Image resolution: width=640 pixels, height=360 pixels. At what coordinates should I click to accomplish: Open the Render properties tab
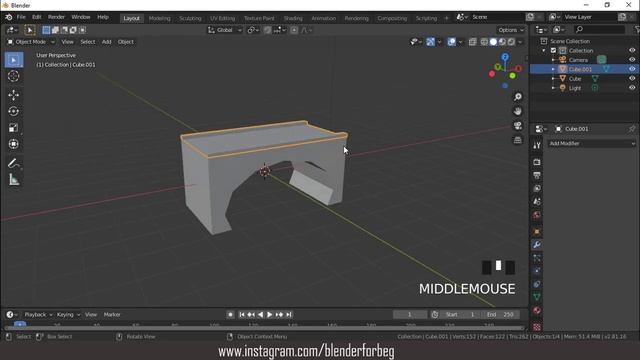click(537, 162)
